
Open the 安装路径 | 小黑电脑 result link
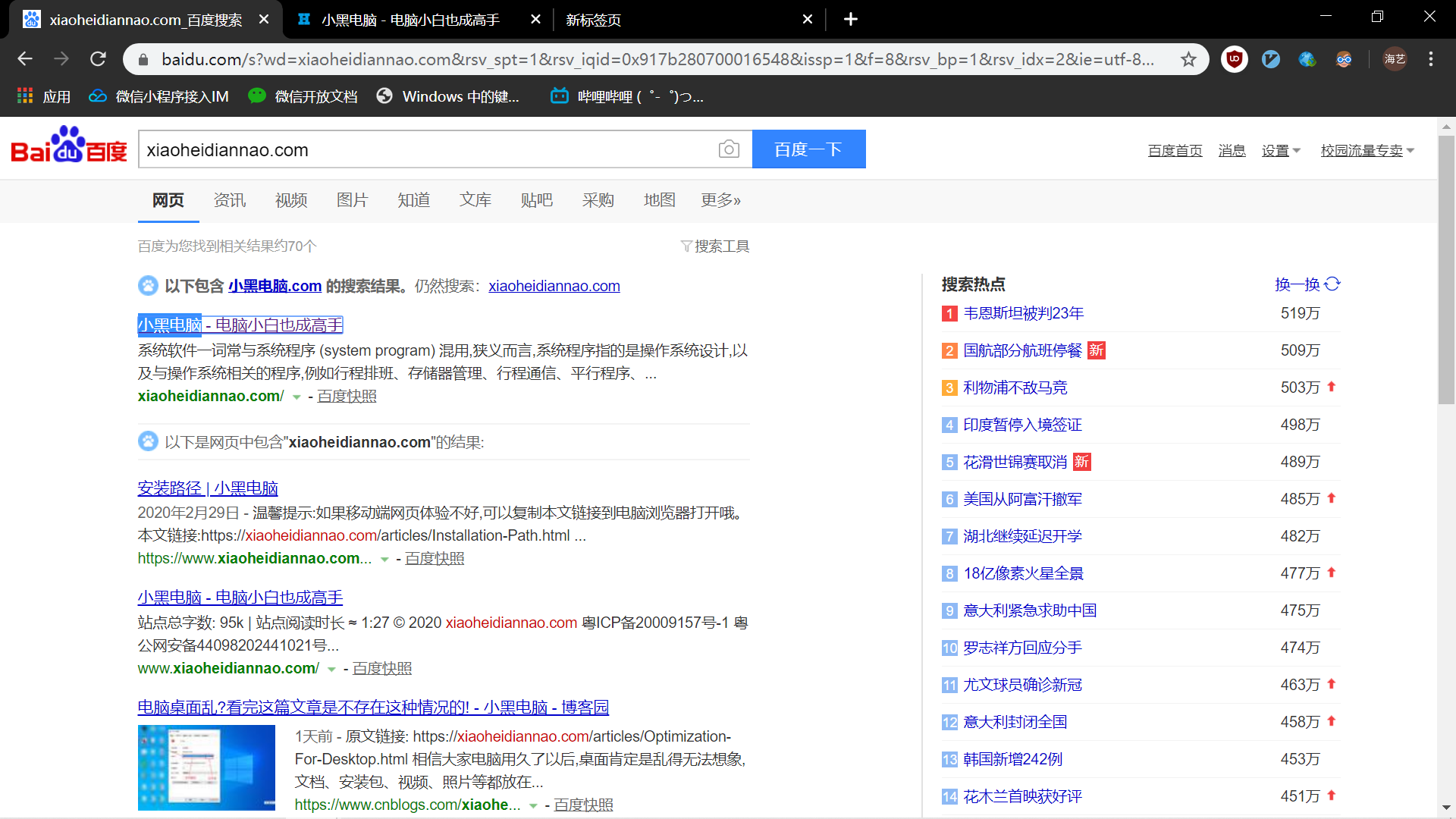pyautogui.click(x=208, y=488)
